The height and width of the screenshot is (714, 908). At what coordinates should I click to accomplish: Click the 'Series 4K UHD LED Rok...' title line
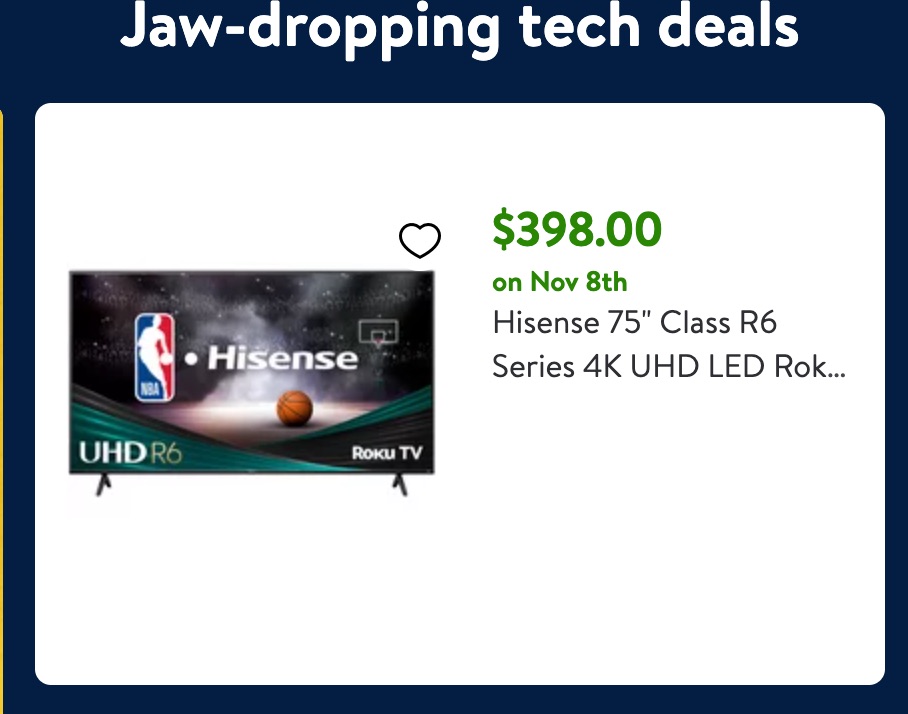669,366
